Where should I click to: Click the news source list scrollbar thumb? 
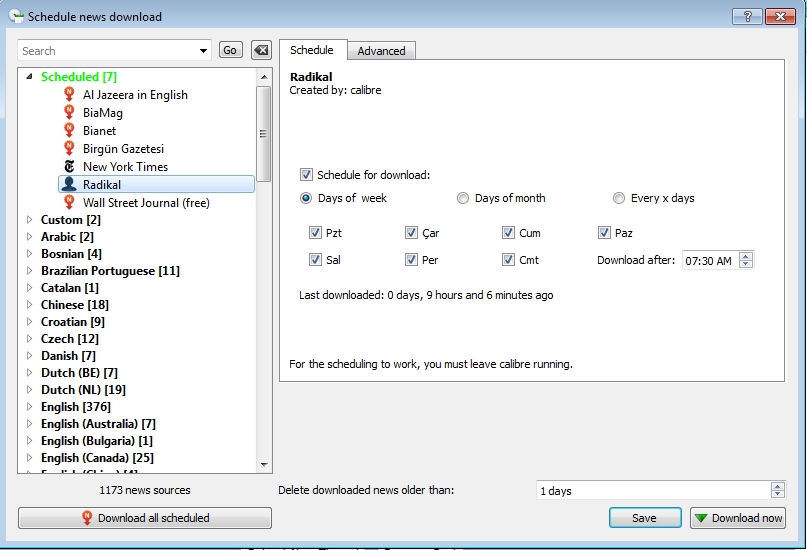[x=264, y=134]
